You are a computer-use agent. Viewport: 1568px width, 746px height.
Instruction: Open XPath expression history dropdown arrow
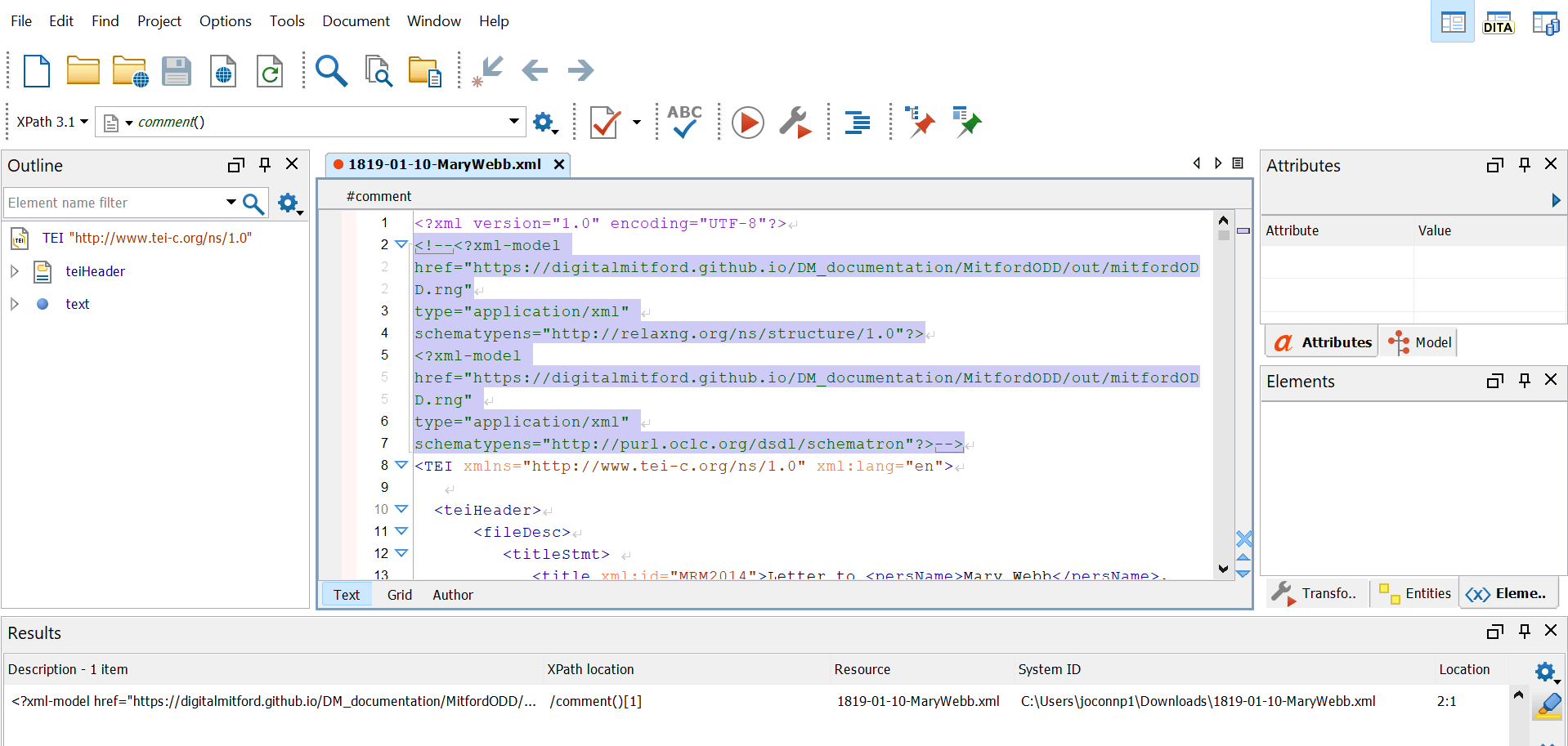(x=513, y=121)
